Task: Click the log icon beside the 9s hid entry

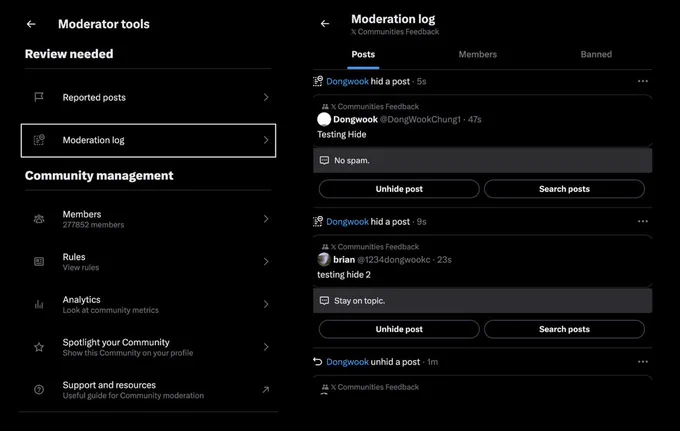Action: [318, 221]
